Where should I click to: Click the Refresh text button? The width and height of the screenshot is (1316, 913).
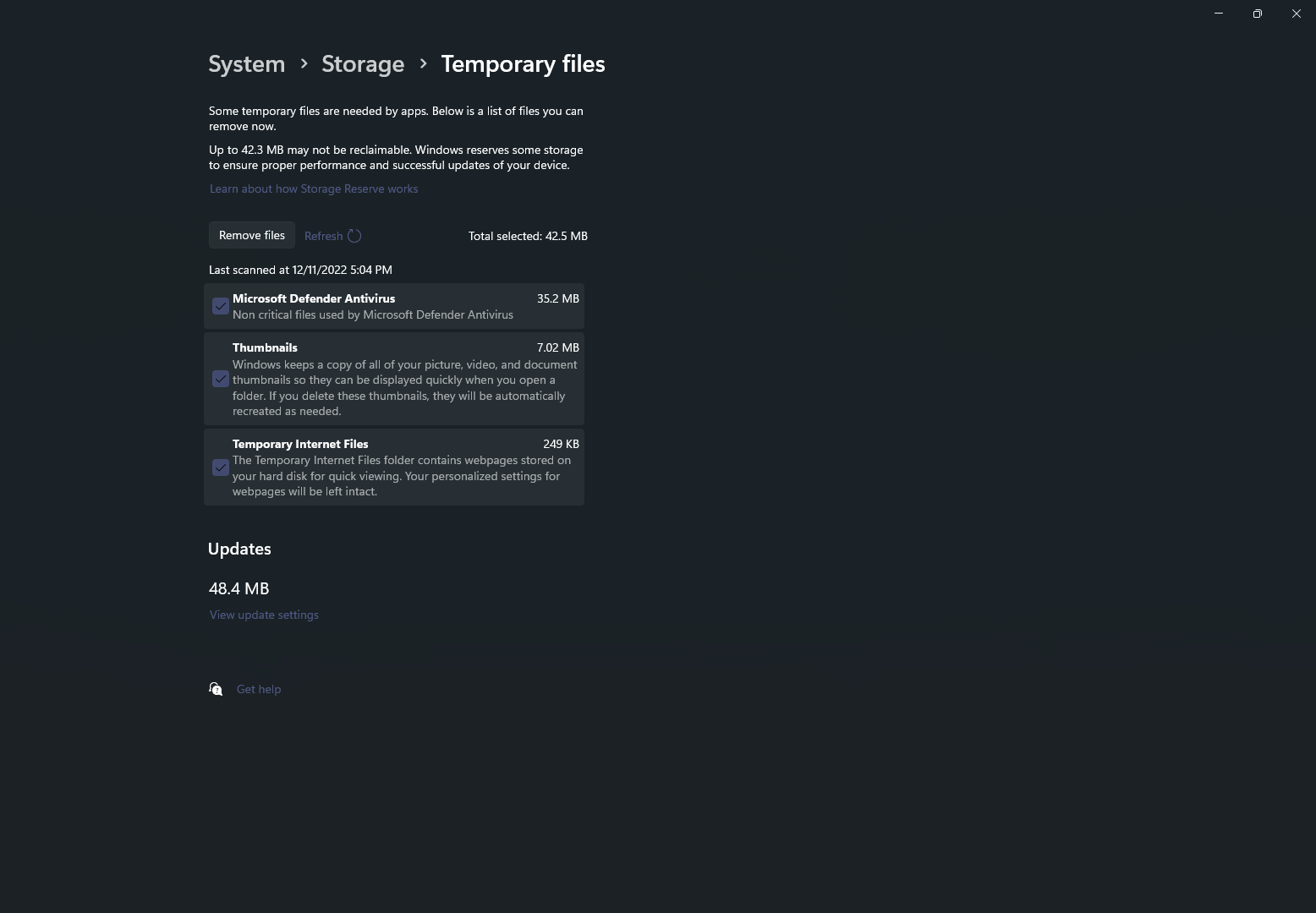coord(323,236)
